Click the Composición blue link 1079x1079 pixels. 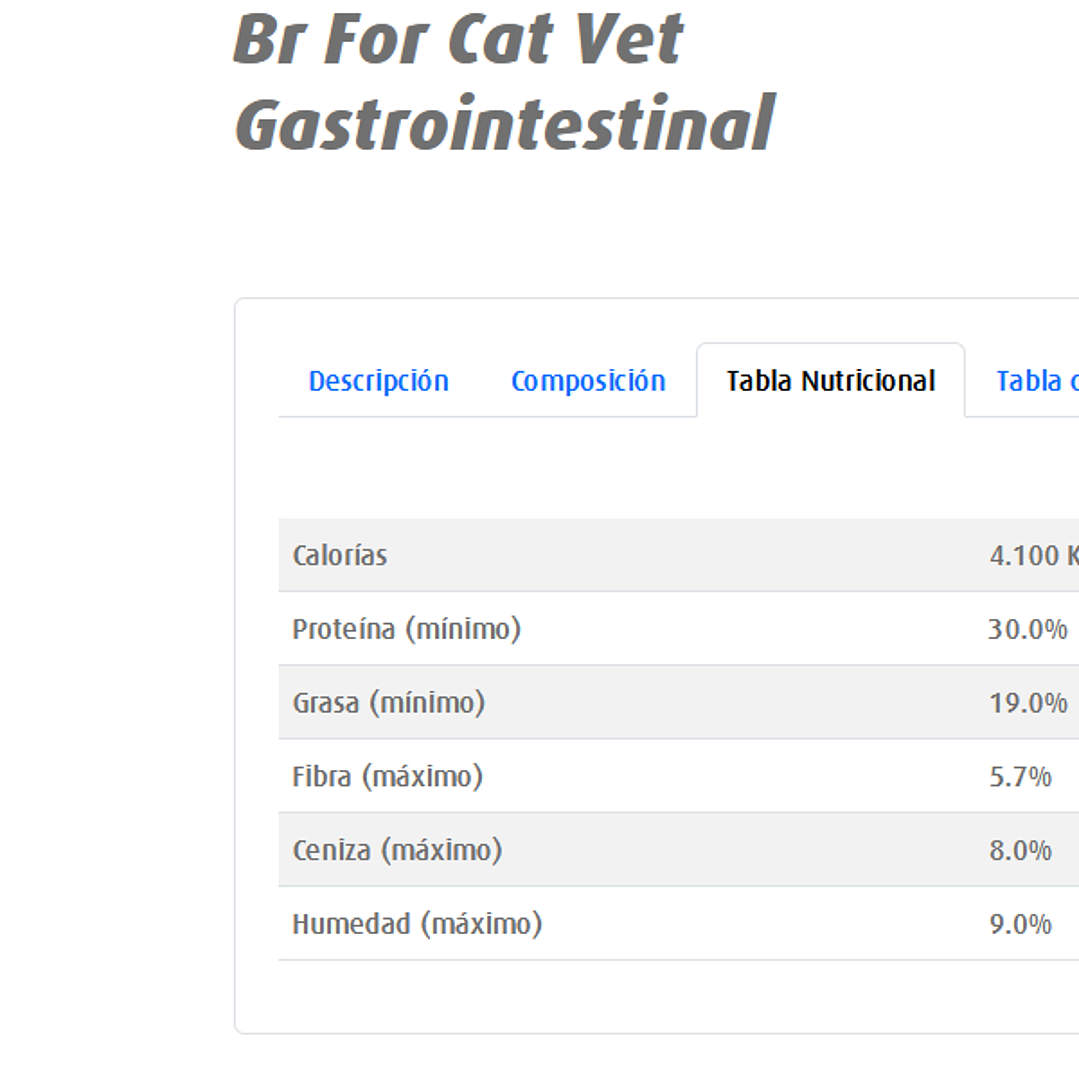pos(589,381)
